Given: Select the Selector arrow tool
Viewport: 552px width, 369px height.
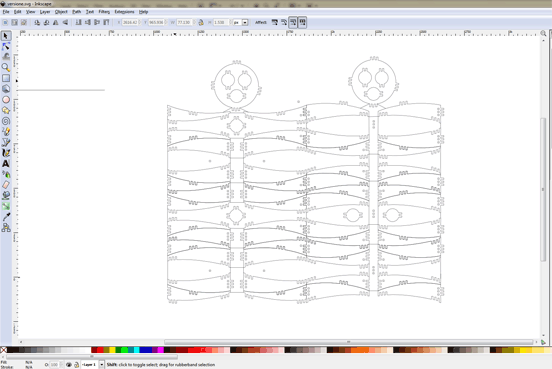Looking at the screenshot, I should (6, 36).
